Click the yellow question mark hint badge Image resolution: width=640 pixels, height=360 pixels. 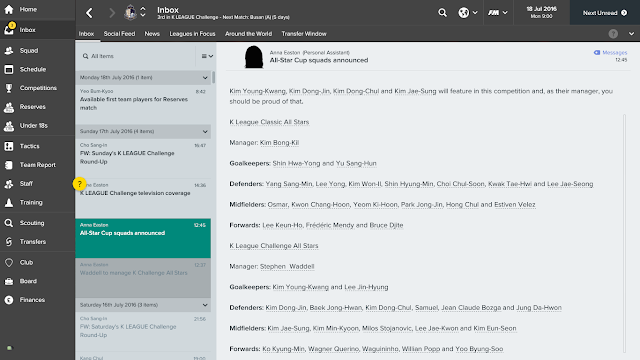[80, 184]
